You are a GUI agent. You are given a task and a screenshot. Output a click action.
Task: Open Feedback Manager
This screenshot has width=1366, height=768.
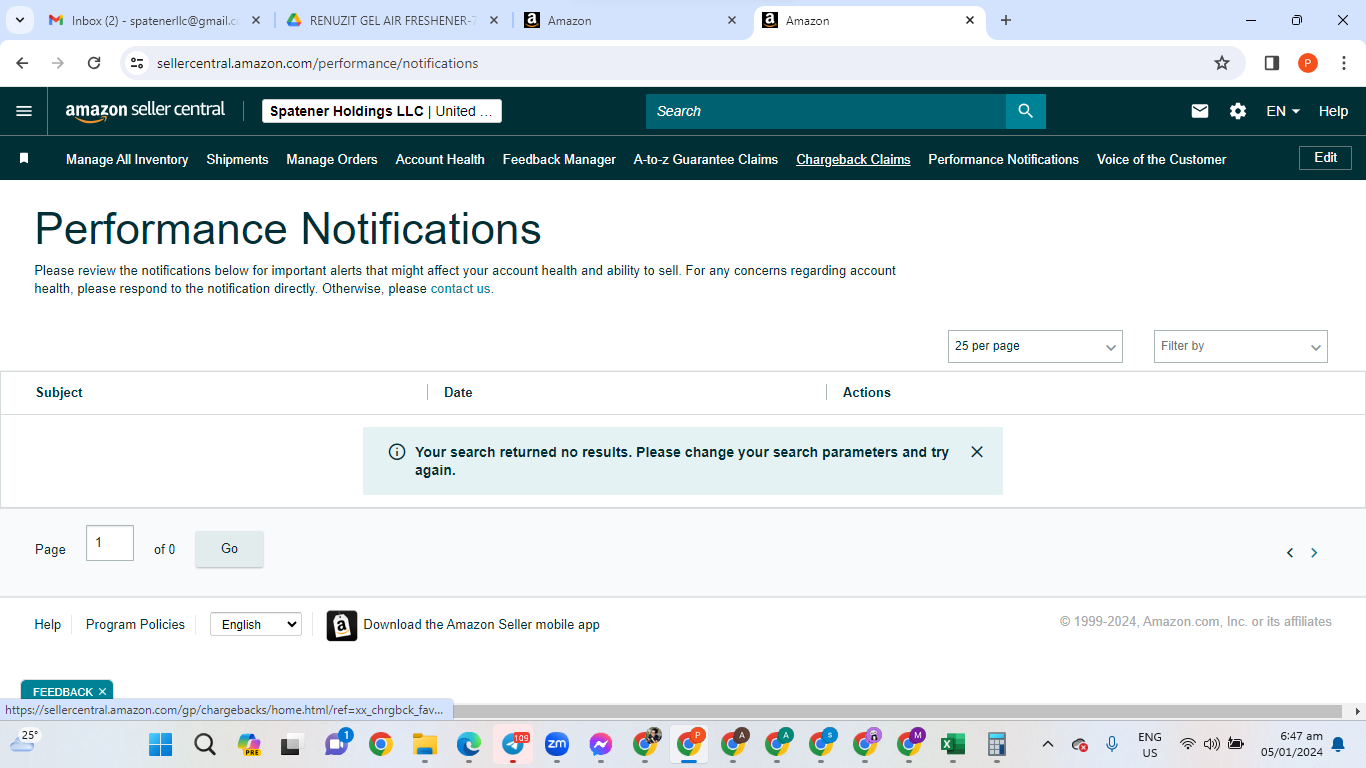coord(559,159)
